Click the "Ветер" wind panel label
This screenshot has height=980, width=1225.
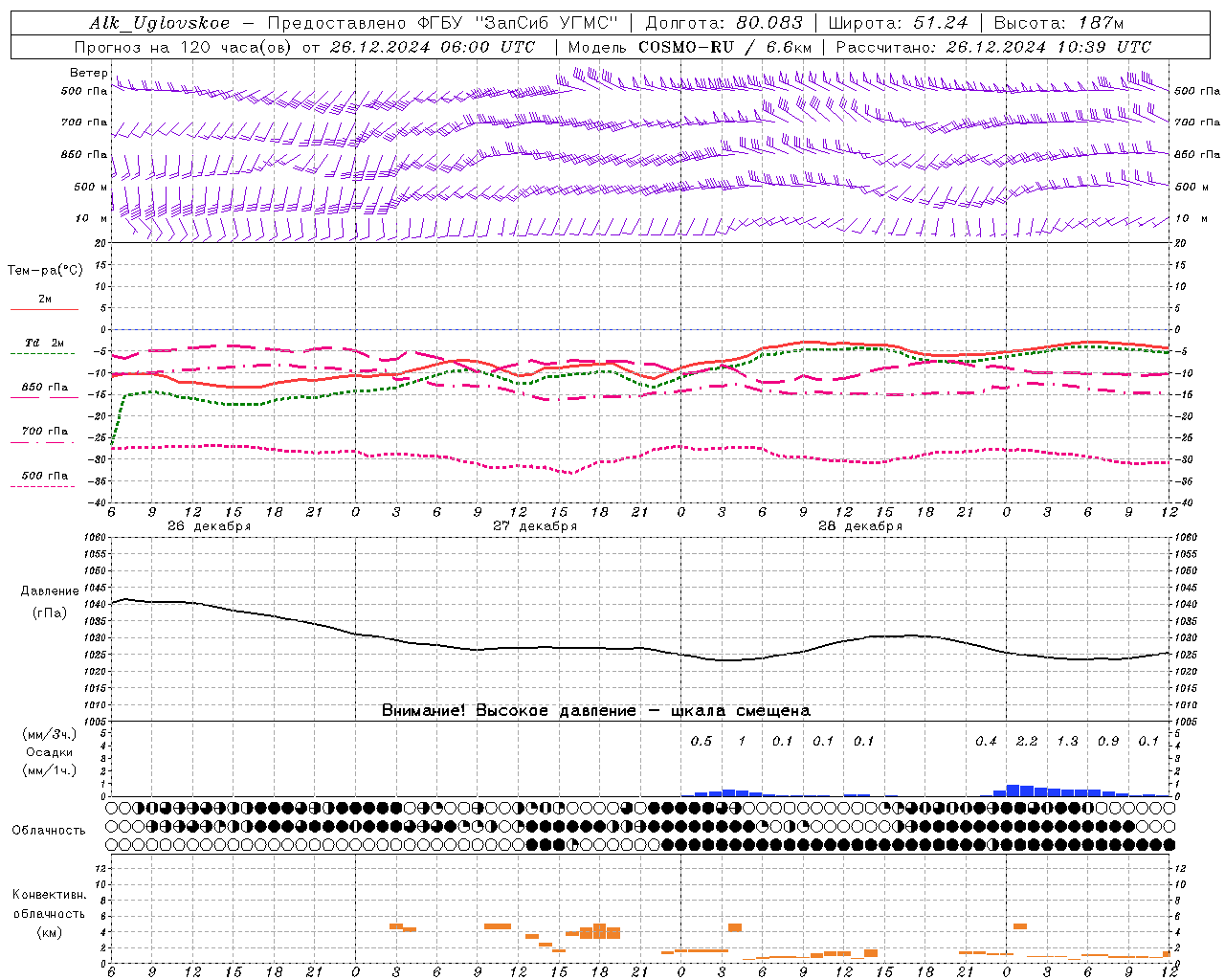point(89,73)
